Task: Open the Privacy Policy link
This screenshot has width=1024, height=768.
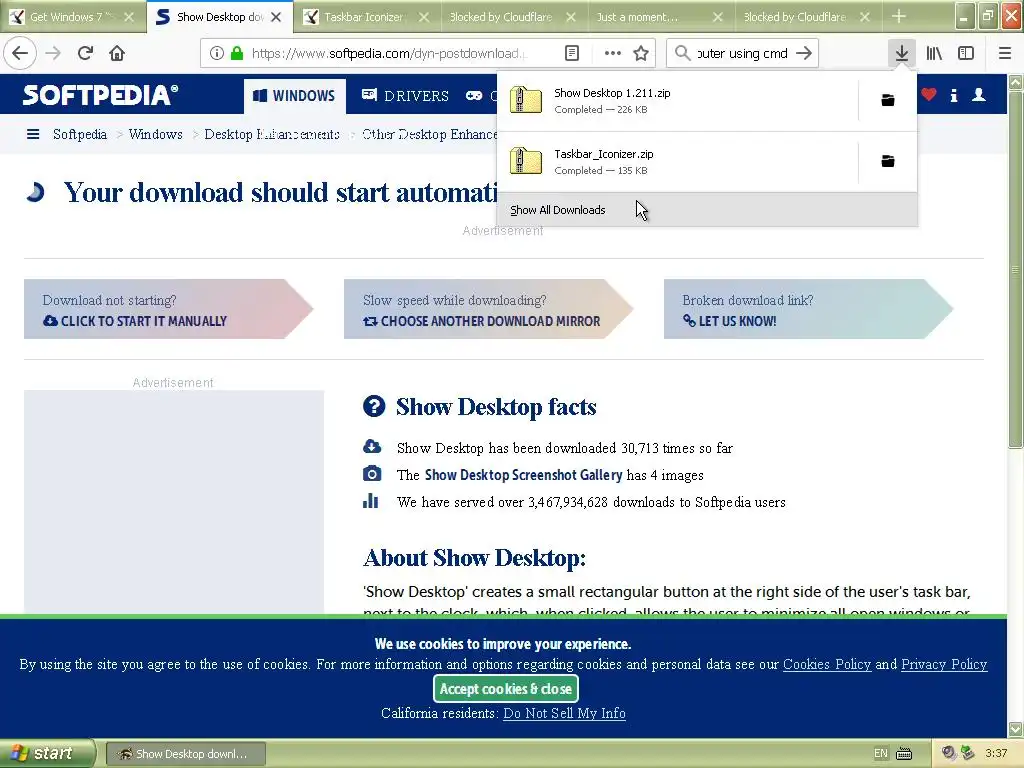Action: pos(944,664)
